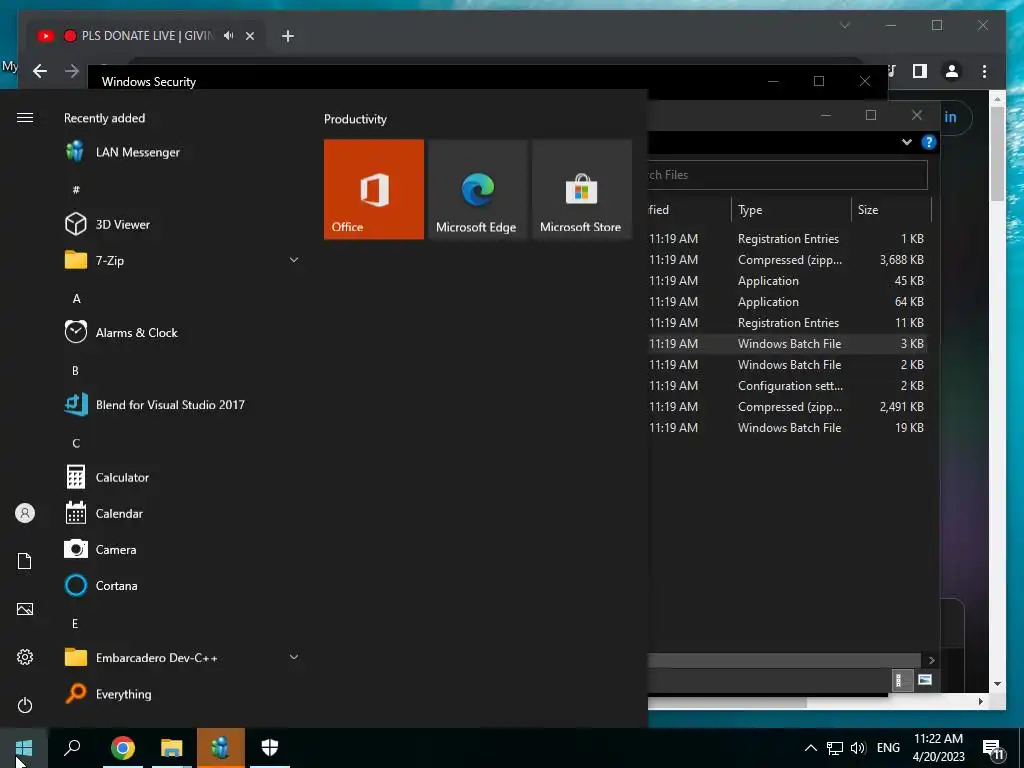Open the Microsoft Edge tile

(x=477, y=189)
